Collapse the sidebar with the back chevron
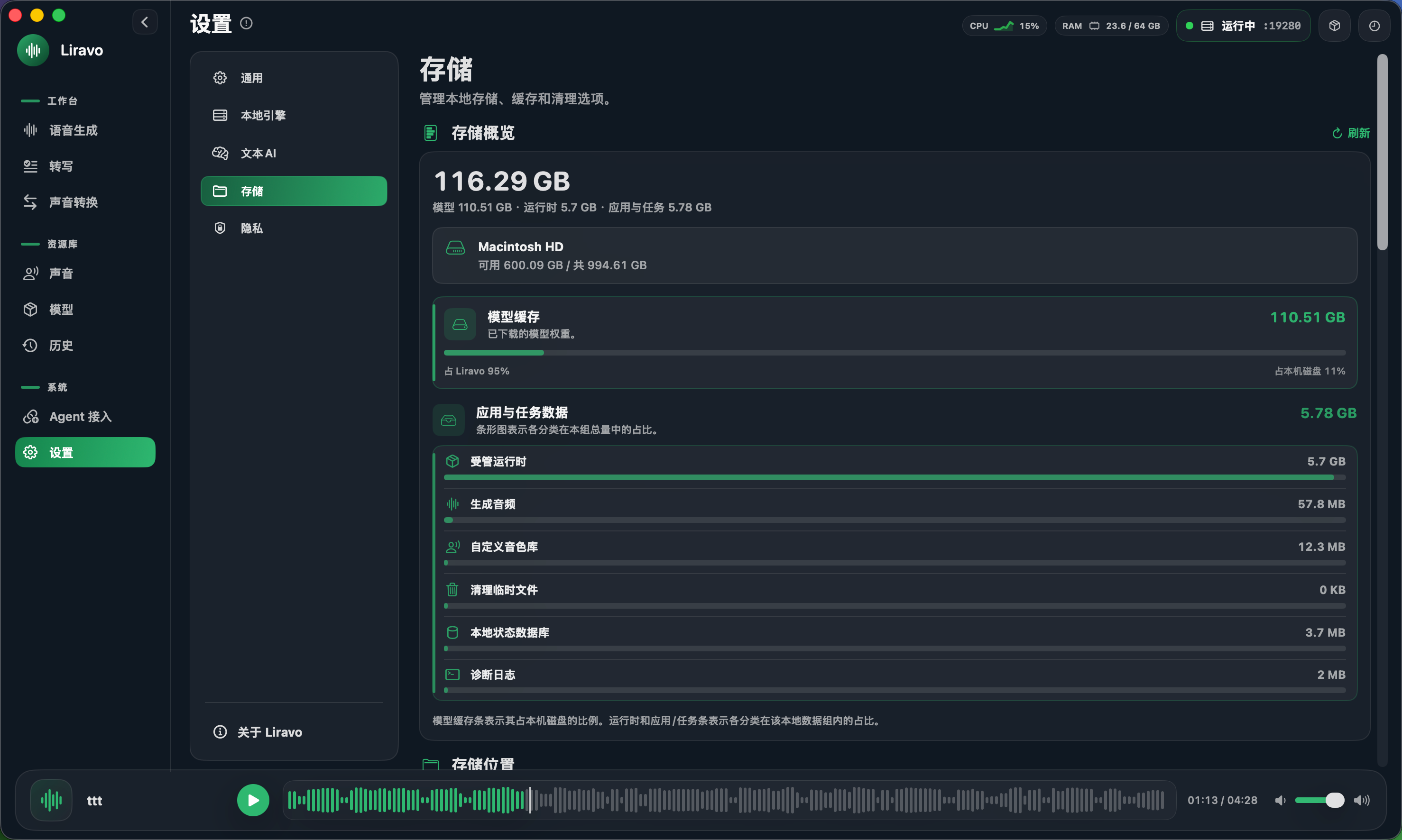Viewport: 1402px width, 840px height. (145, 22)
